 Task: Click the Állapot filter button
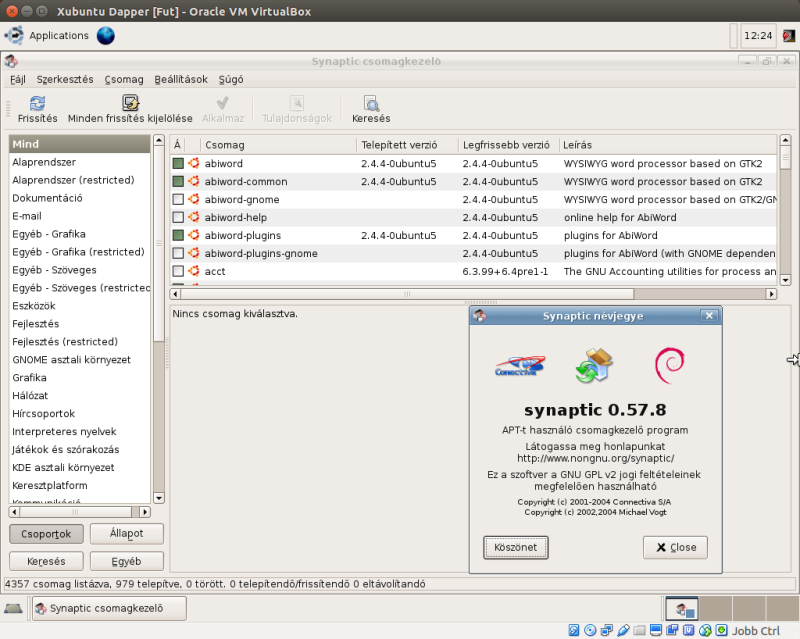(127, 534)
